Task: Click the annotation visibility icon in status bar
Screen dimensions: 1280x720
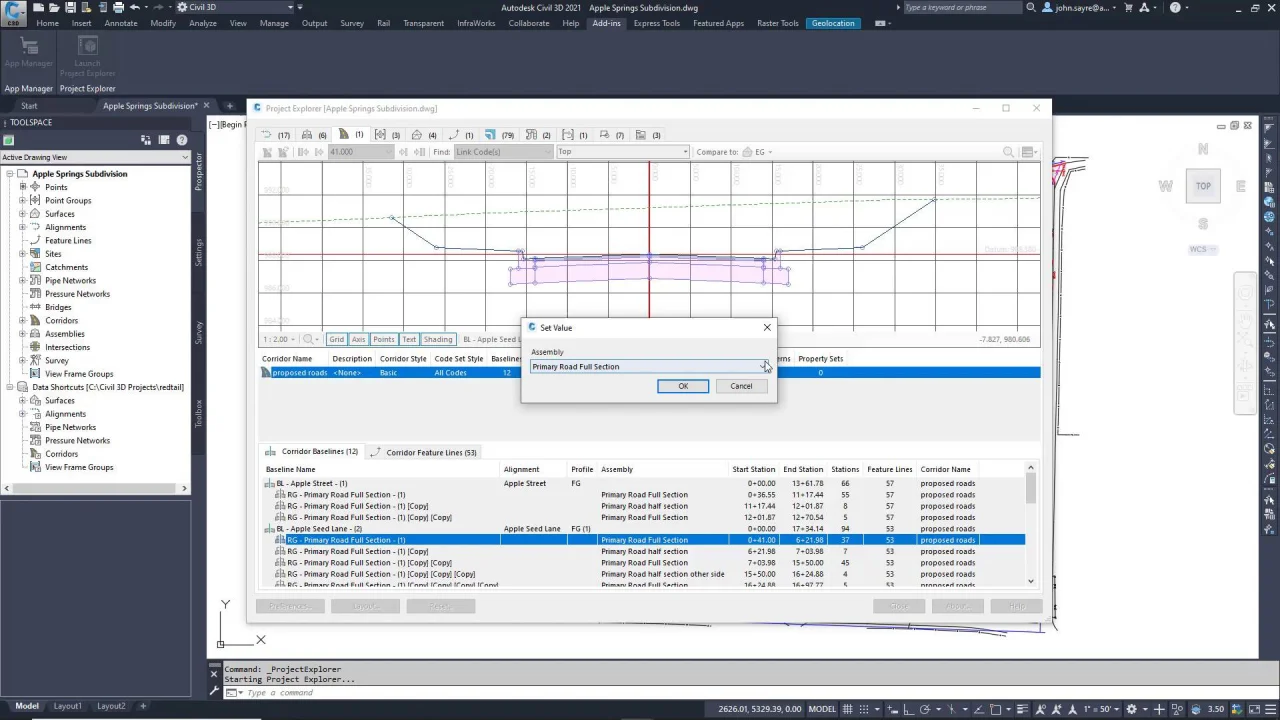Action: tap(1039, 709)
